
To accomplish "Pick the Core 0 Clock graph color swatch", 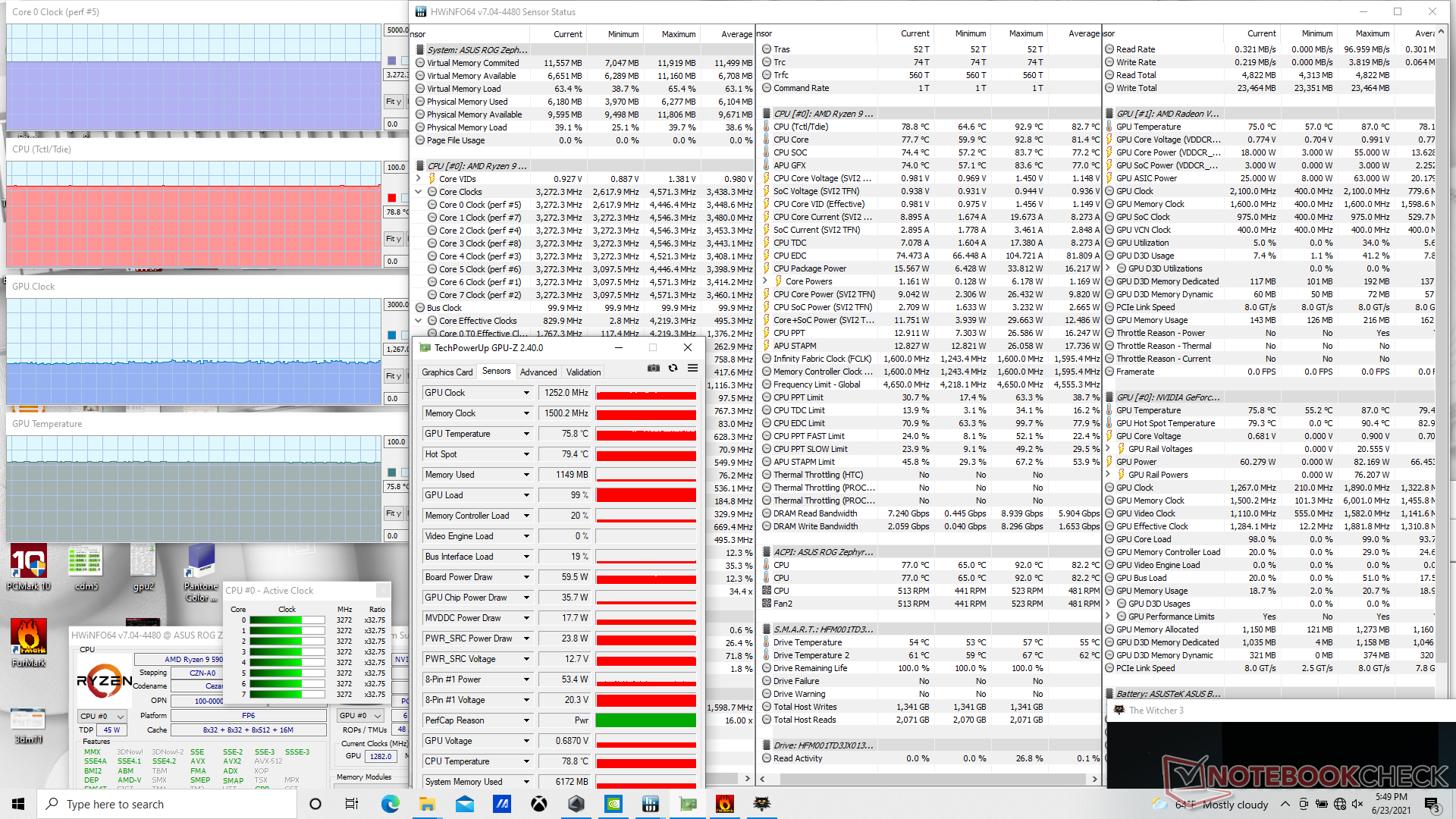I will click(x=392, y=61).
